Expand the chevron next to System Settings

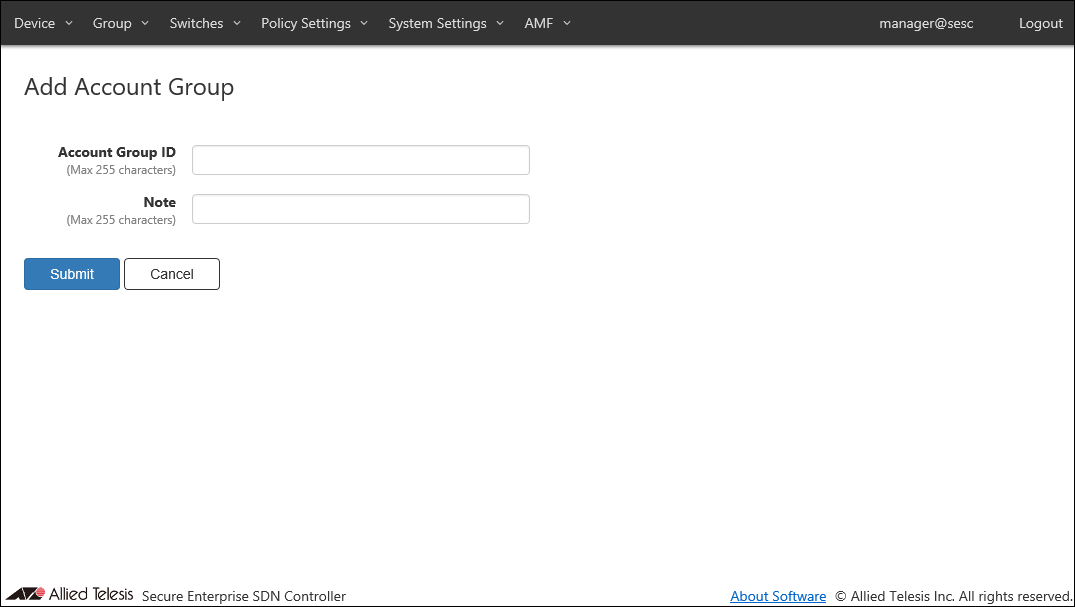pyautogui.click(x=500, y=24)
